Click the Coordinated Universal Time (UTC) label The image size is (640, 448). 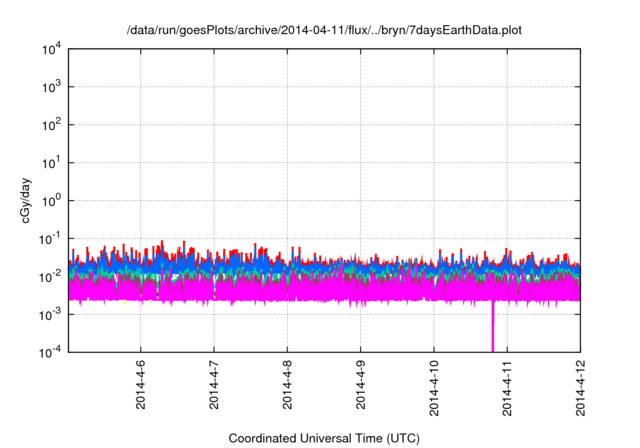(324, 438)
